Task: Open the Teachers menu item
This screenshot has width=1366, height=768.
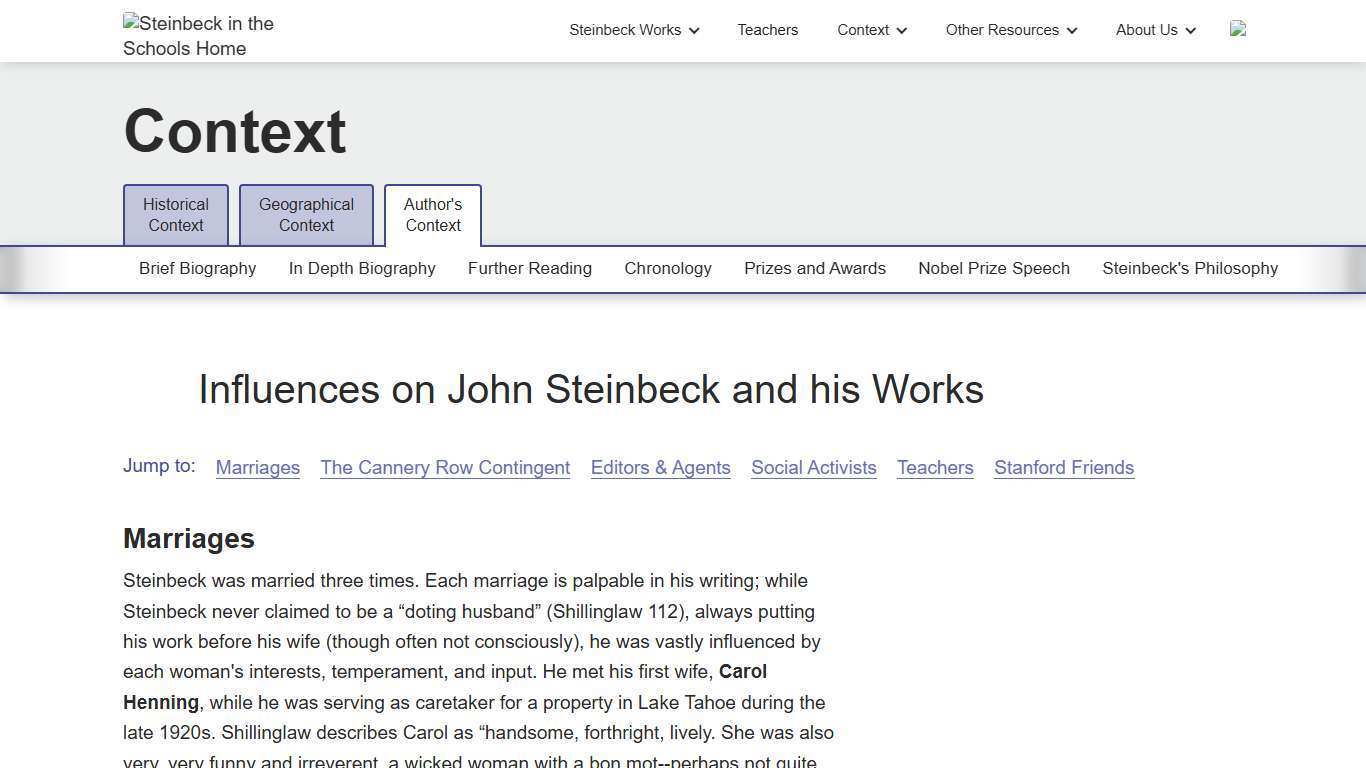Action: coord(767,30)
